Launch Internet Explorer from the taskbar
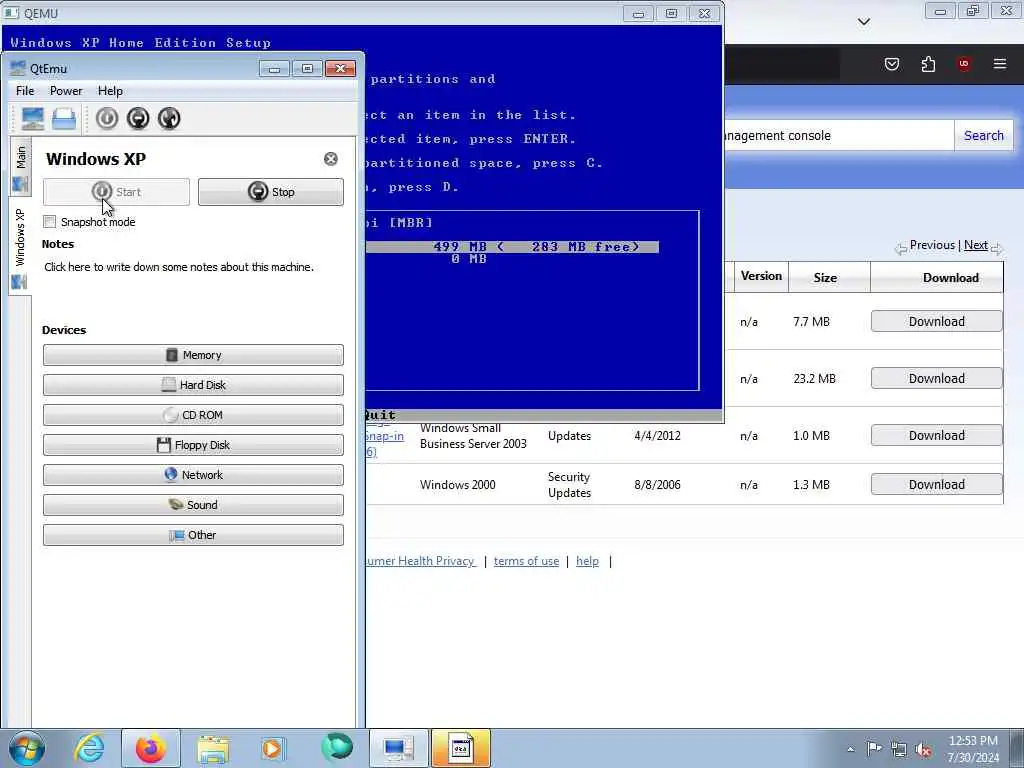 coord(89,748)
